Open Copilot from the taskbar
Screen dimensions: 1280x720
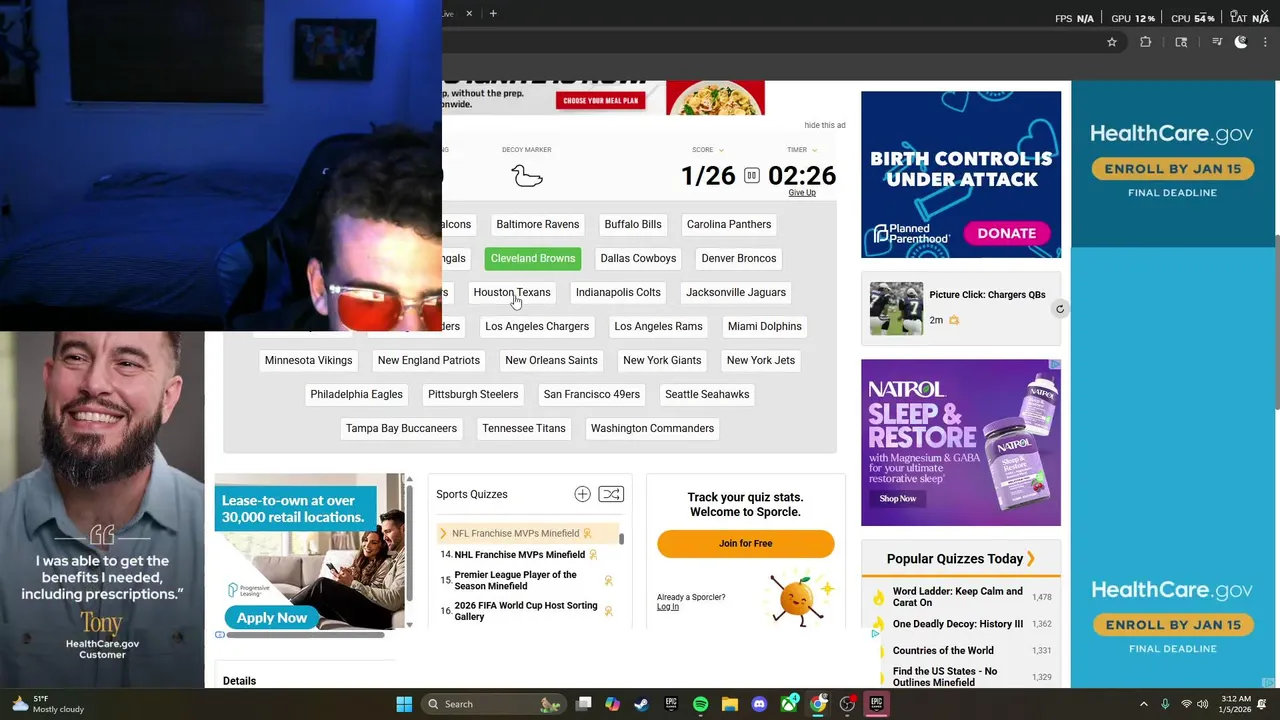tap(612, 704)
